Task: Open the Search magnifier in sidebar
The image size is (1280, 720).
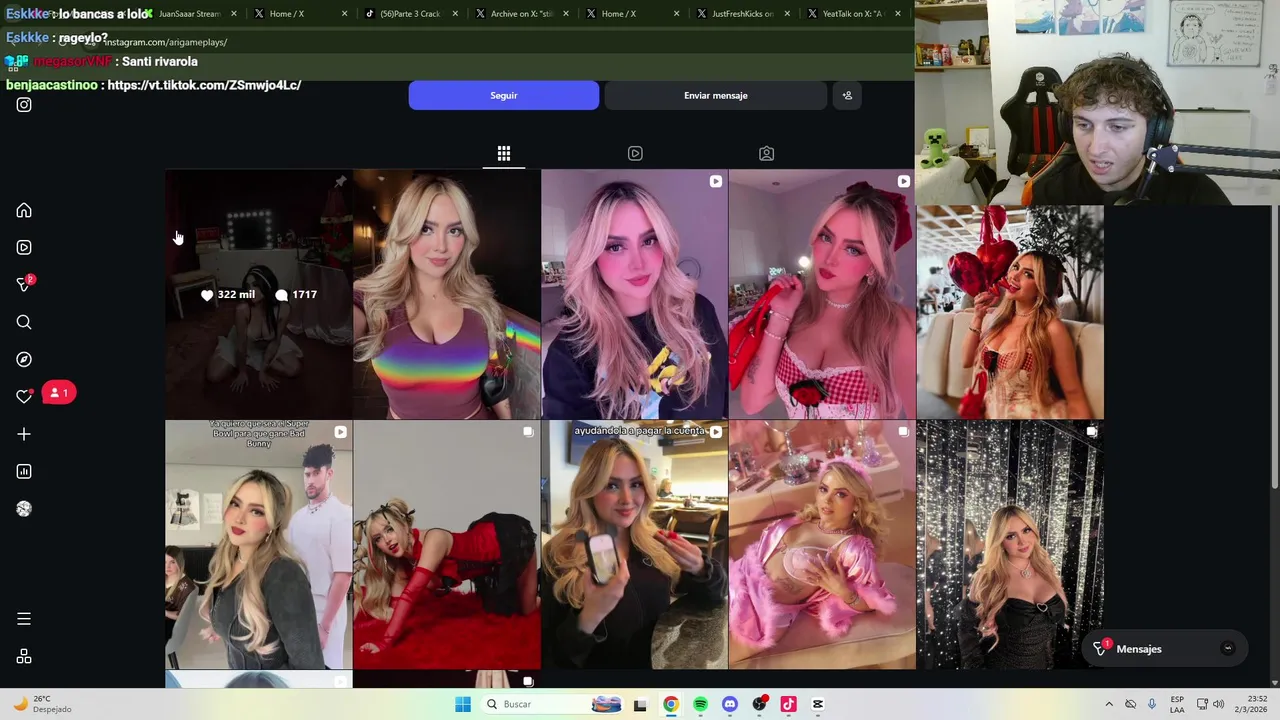Action: (x=24, y=322)
